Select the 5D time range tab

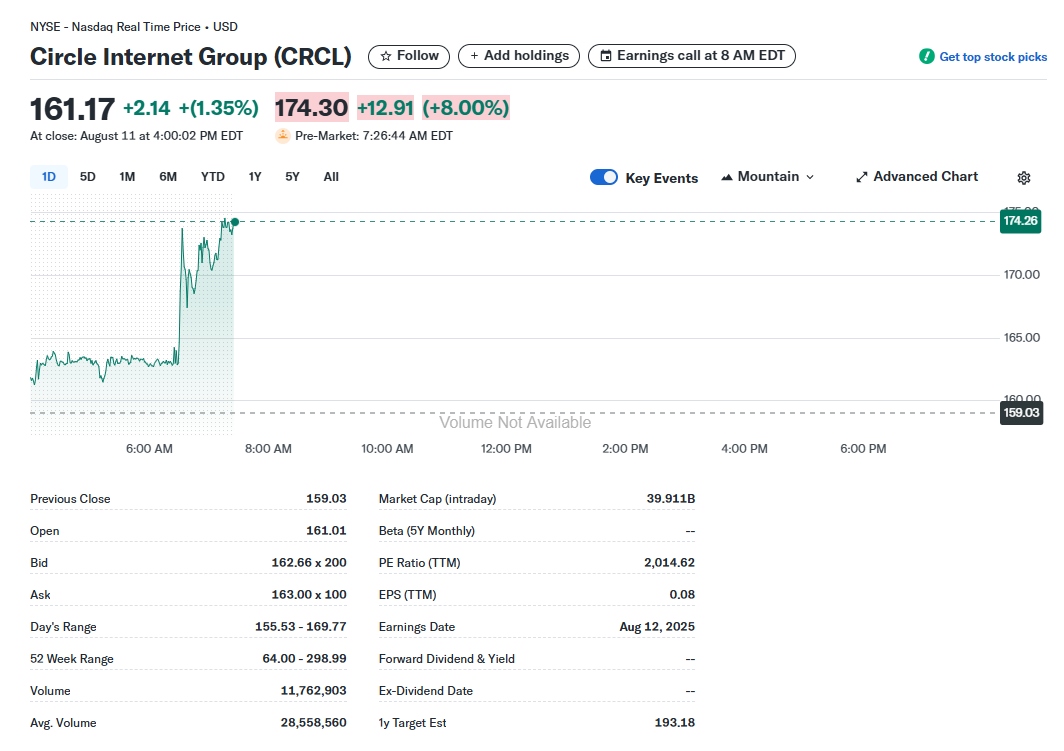(x=88, y=176)
